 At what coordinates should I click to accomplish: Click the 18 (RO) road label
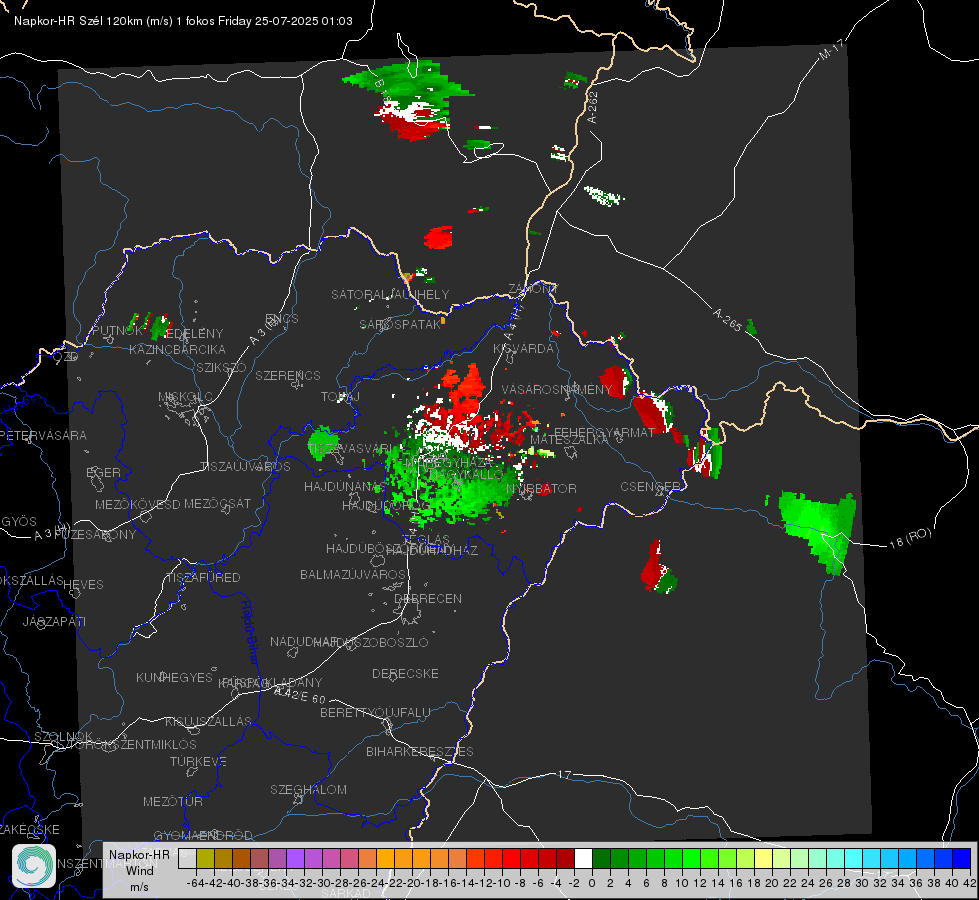click(910, 538)
